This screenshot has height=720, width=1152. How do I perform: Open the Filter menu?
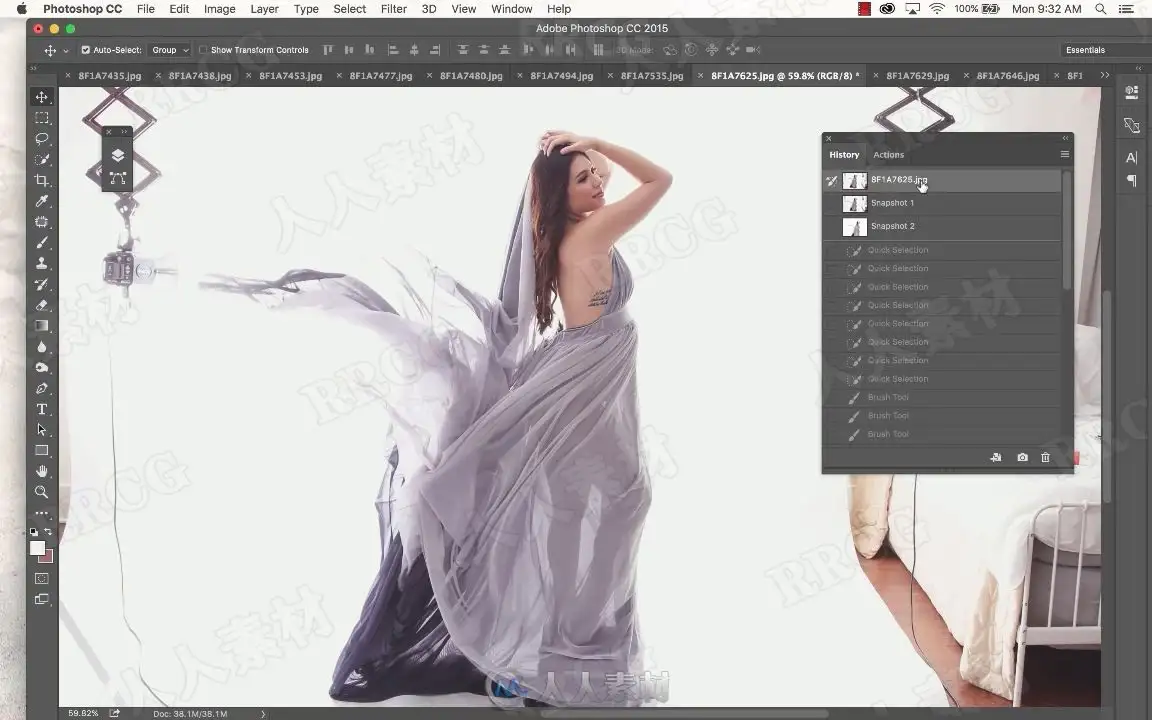point(394,9)
